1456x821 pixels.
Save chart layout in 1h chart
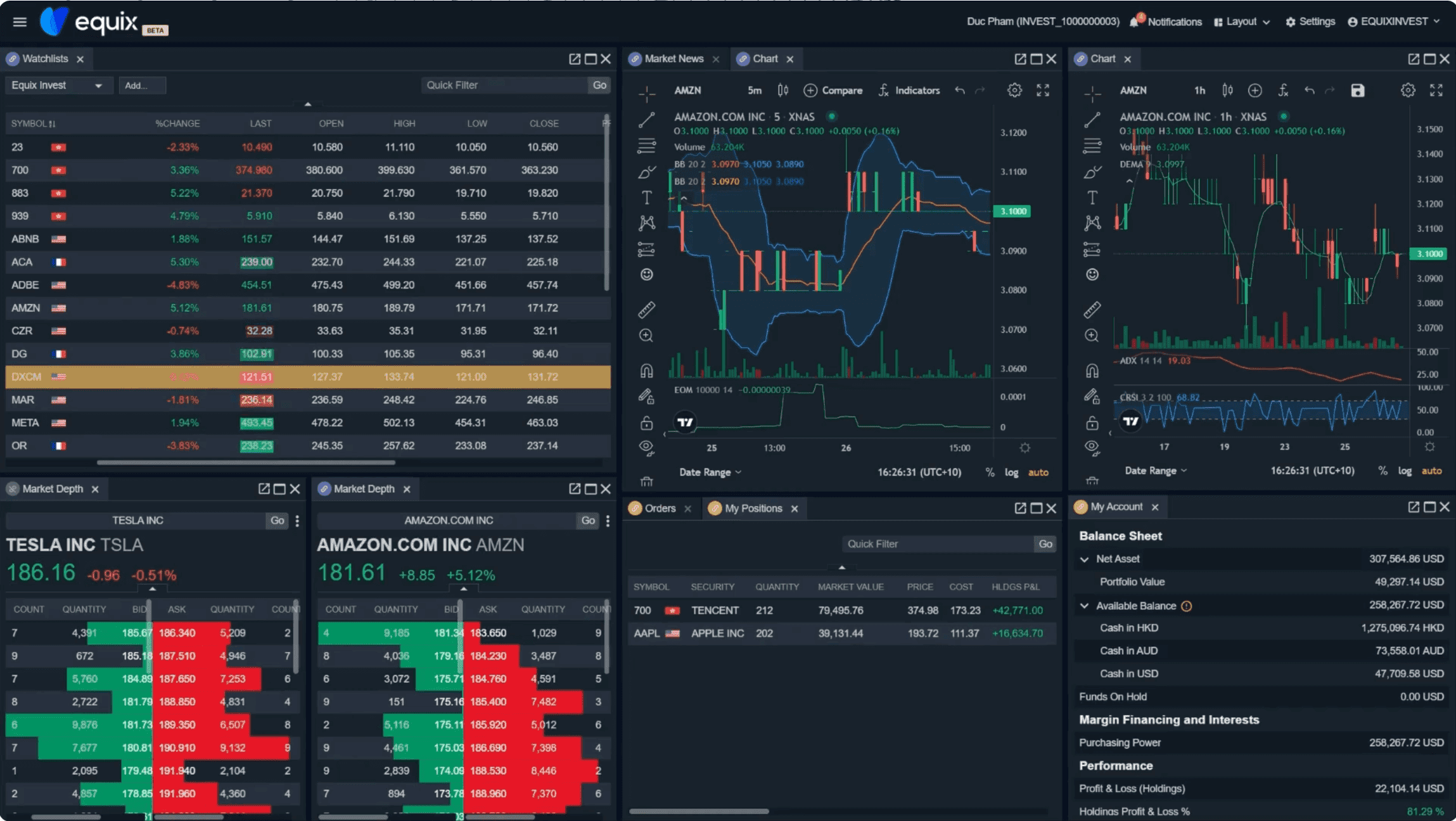click(1357, 91)
